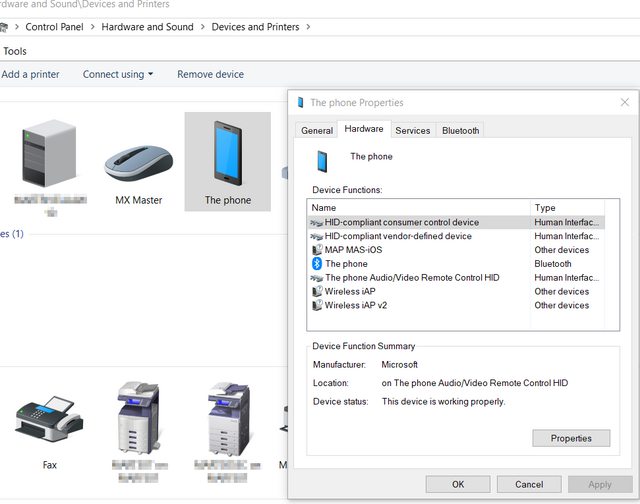Select the MAP MAS-iOS row
This screenshot has height=504, width=640.
pos(456,250)
